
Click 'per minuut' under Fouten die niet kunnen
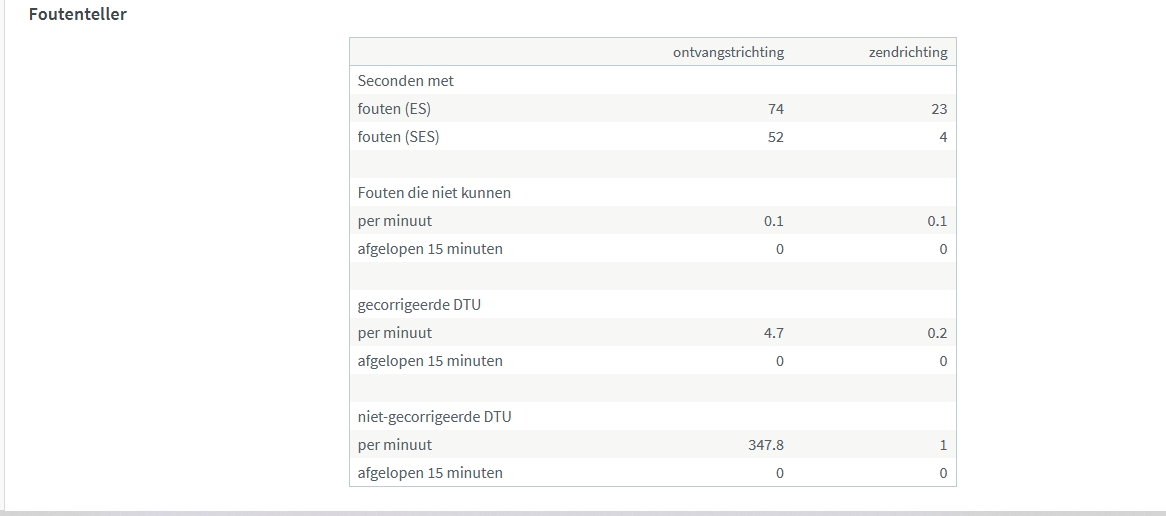point(395,221)
